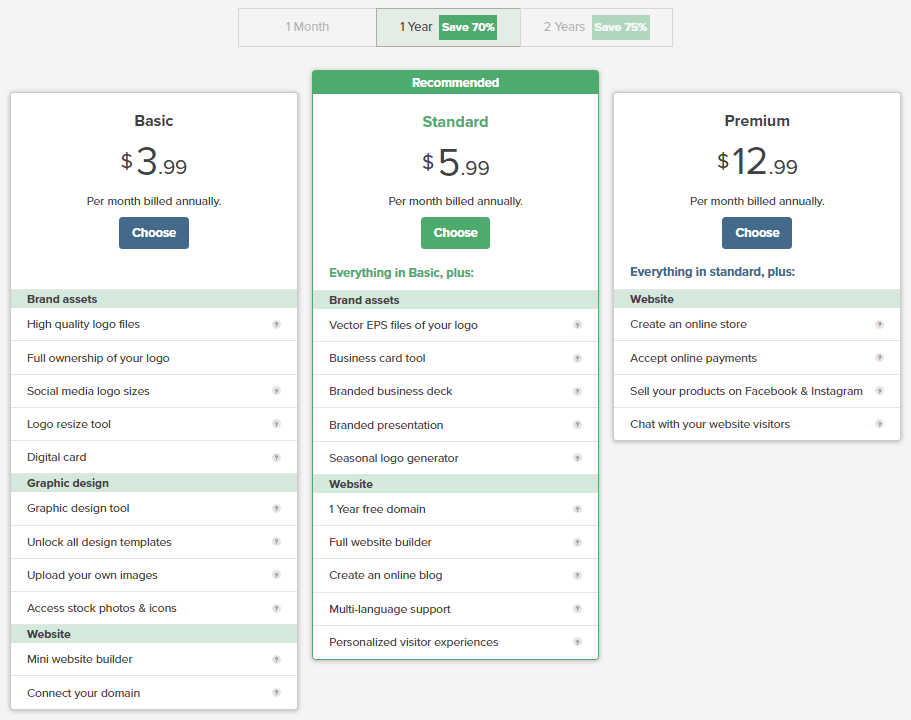Image resolution: width=911 pixels, height=720 pixels.
Task: Switch to 1 Month billing tab
Action: 307,27
